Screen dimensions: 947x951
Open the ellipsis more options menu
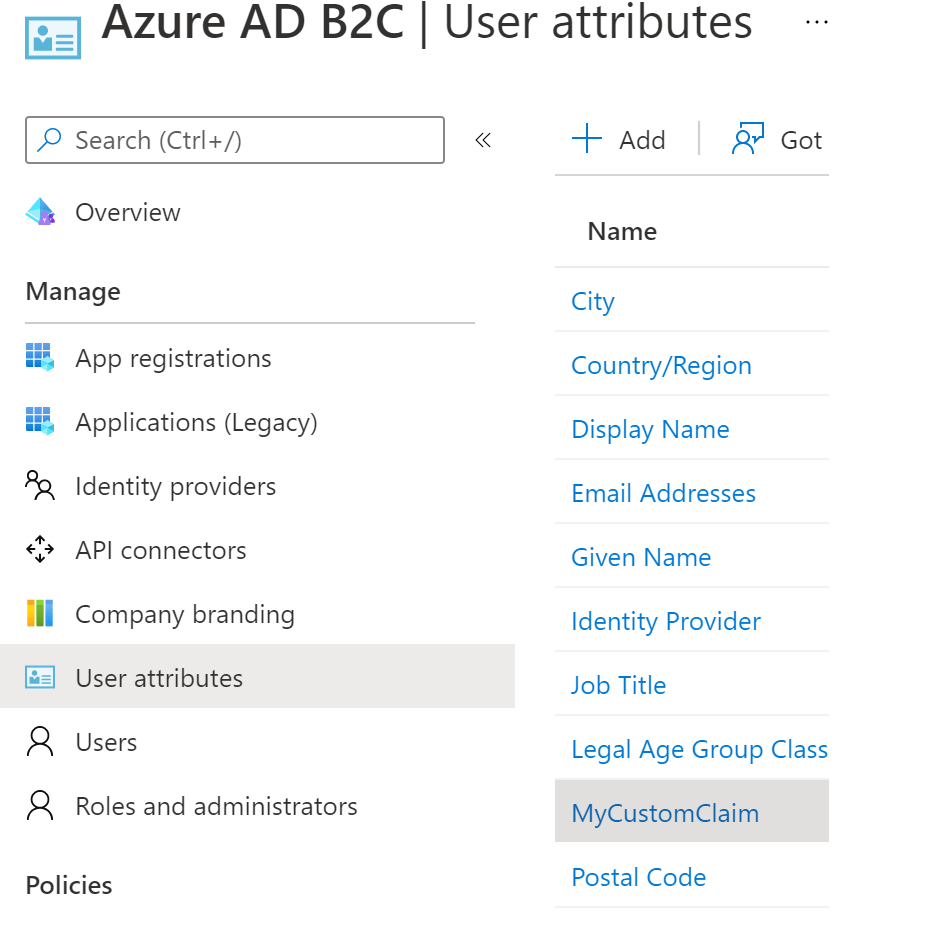(x=816, y=24)
